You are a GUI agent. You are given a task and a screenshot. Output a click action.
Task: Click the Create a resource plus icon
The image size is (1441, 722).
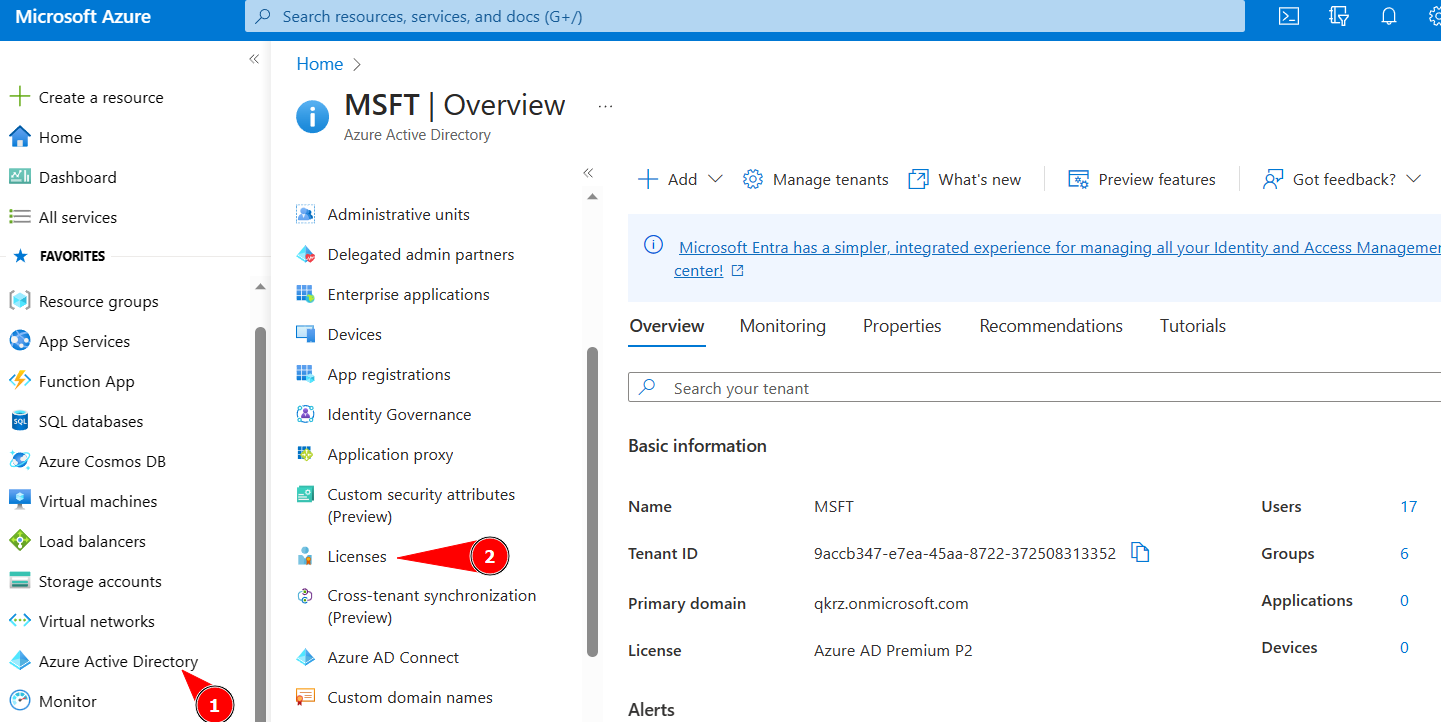click(19, 97)
